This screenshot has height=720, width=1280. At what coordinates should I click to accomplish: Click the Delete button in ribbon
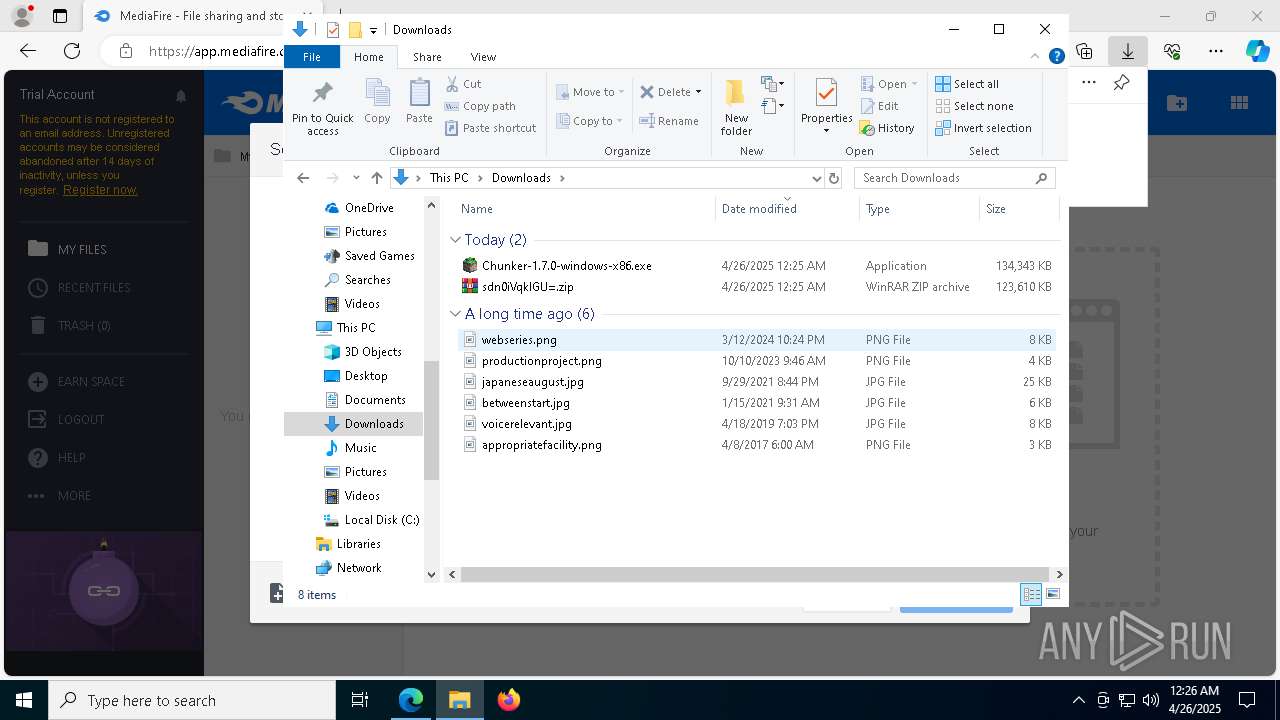(665, 92)
